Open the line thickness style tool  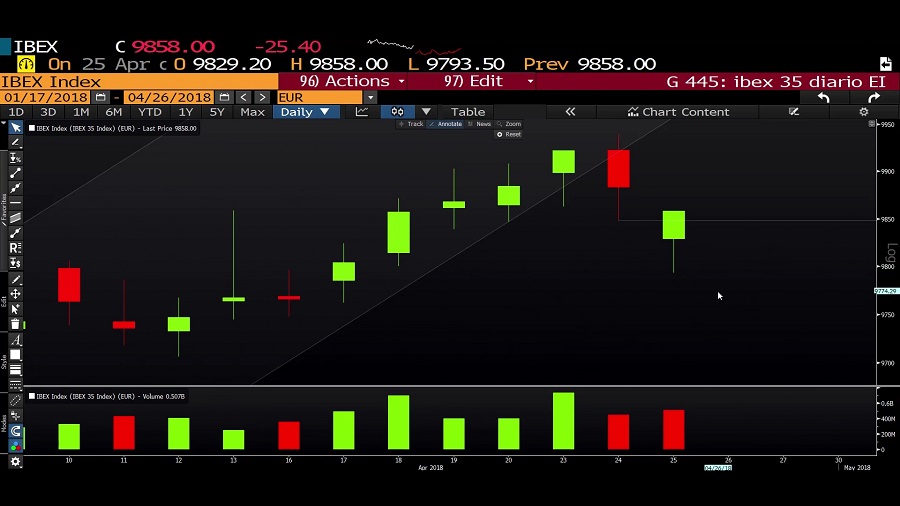tap(15, 370)
